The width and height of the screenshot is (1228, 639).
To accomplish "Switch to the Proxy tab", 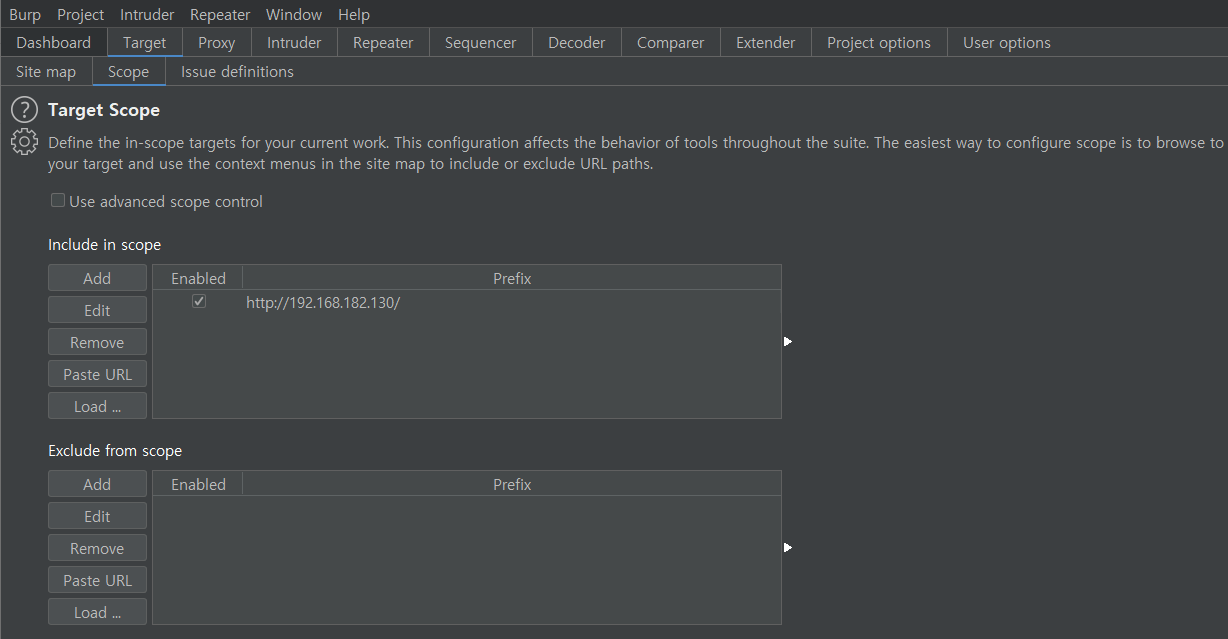I will click(217, 43).
